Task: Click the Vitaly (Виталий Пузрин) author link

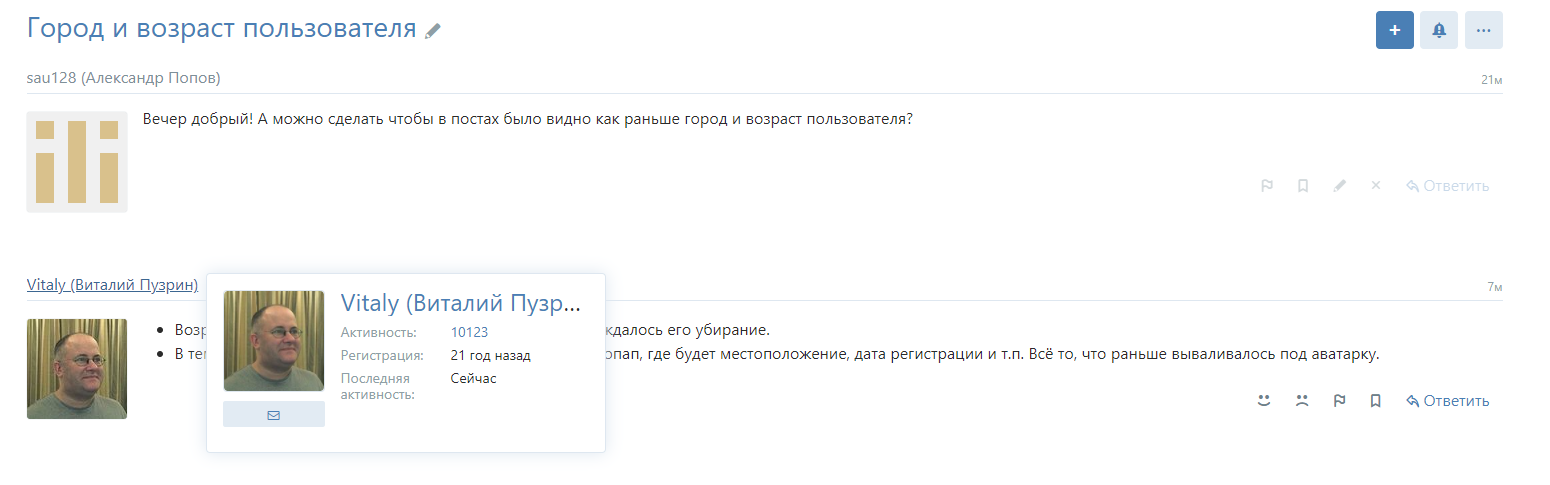Action: (x=112, y=285)
